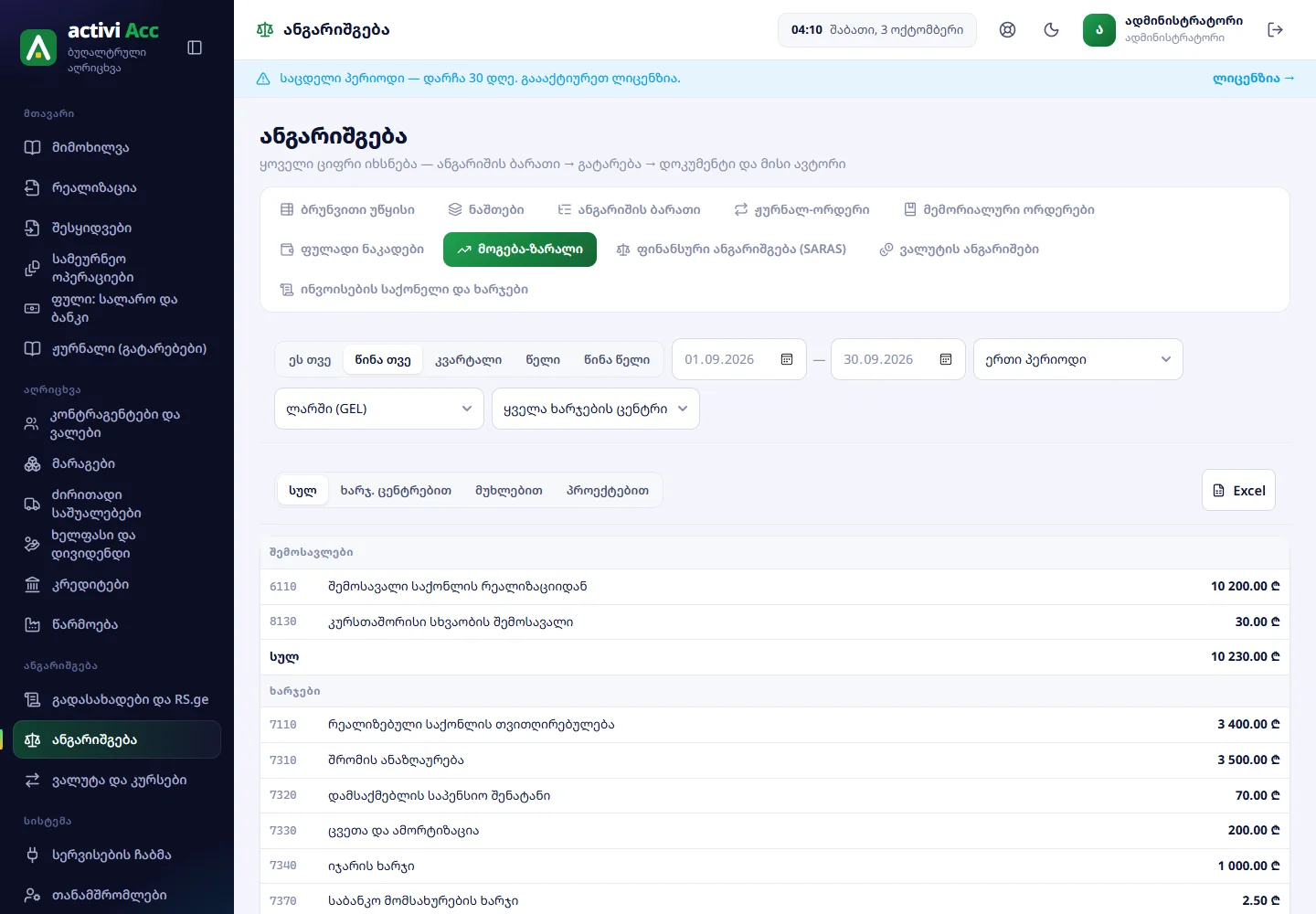Open ფინანსური ანგარიშგება (SARAS) tab
This screenshot has height=914, width=1316.
pyautogui.click(x=731, y=249)
